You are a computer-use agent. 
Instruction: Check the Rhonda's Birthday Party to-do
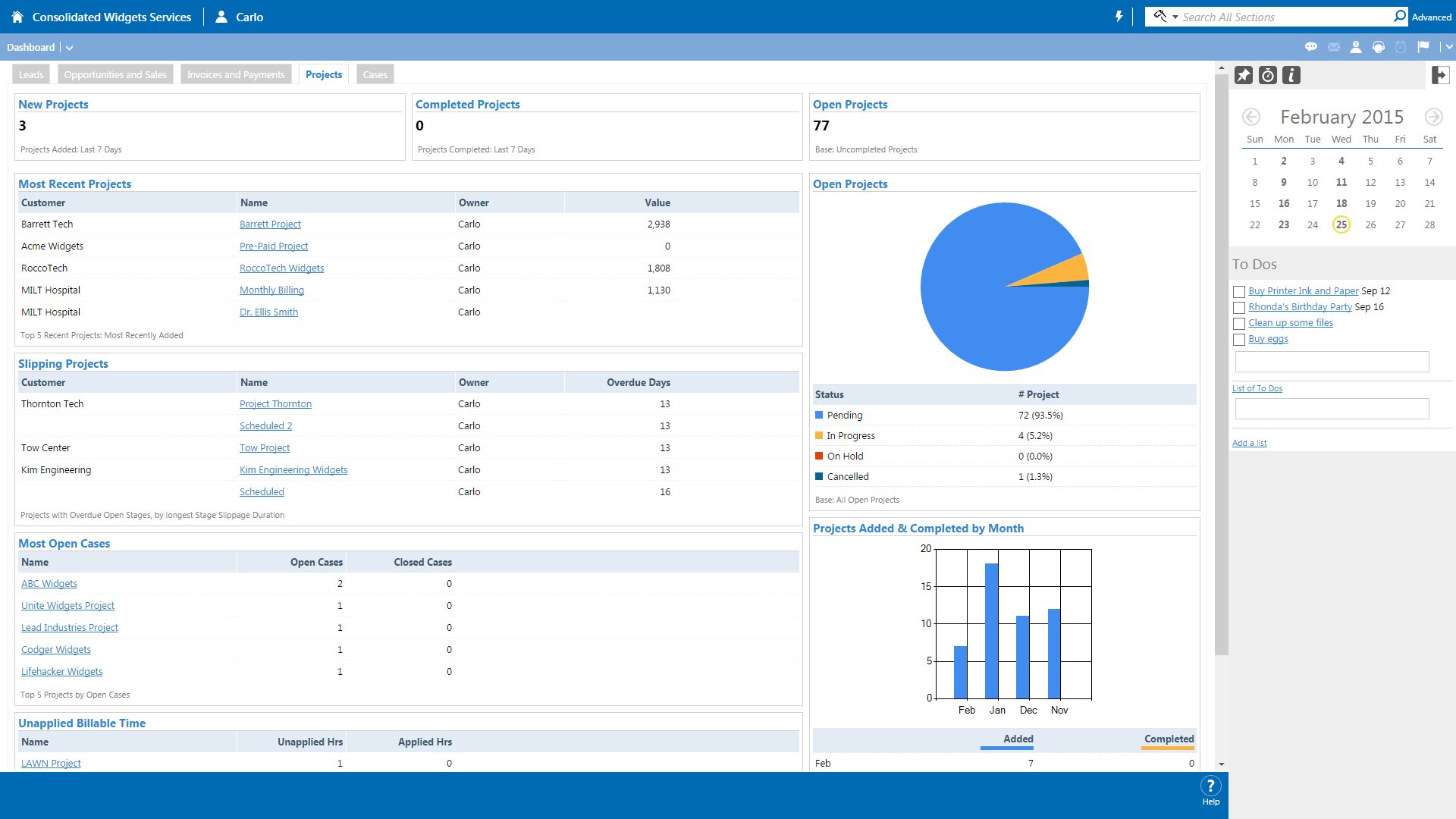pyautogui.click(x=1239, y=308)
